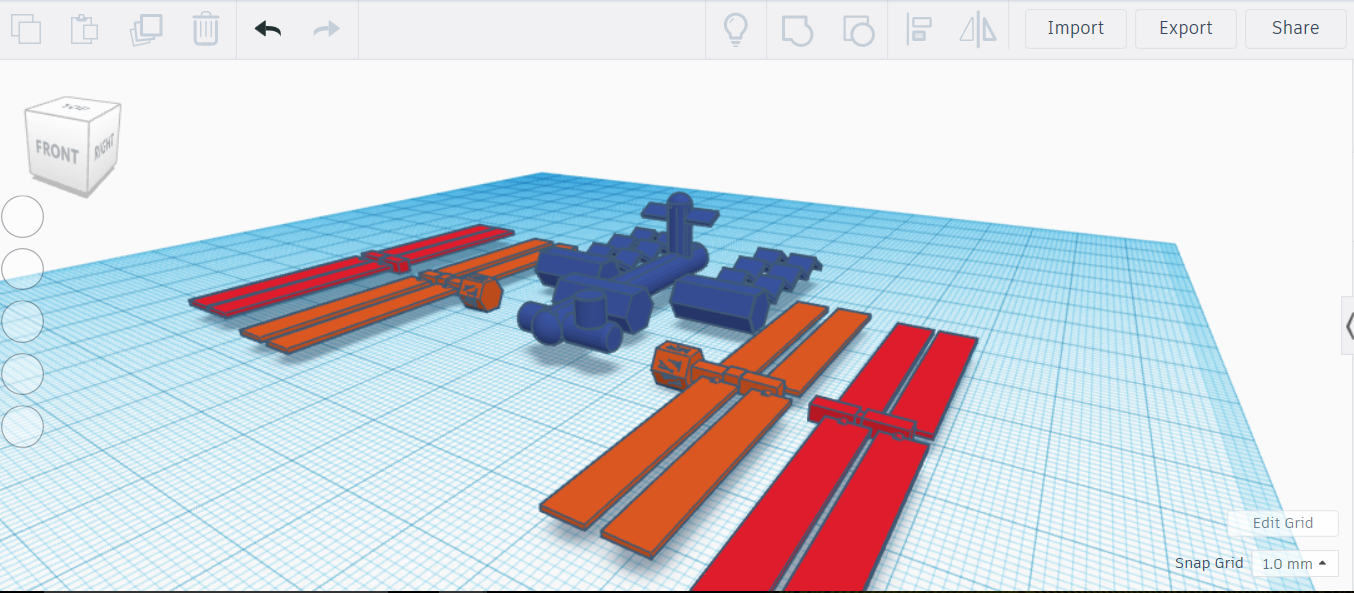1354x593 pixels.
Task: Click the FRONT face of view cube
Action: (57, 152)
